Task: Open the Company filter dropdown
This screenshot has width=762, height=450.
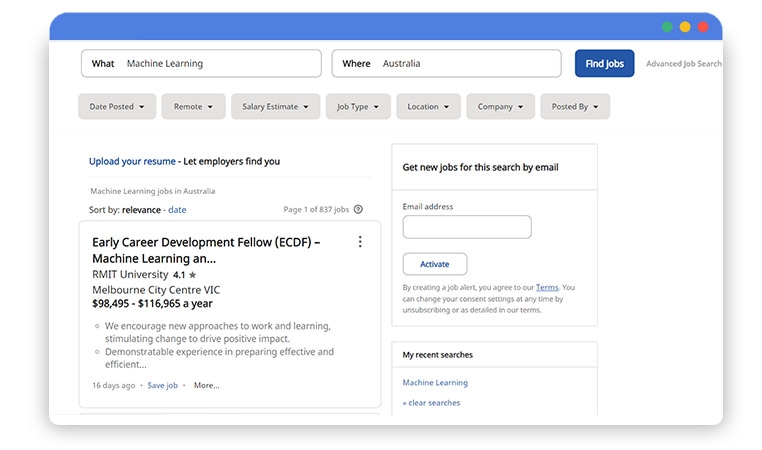Action: [500, 107]
